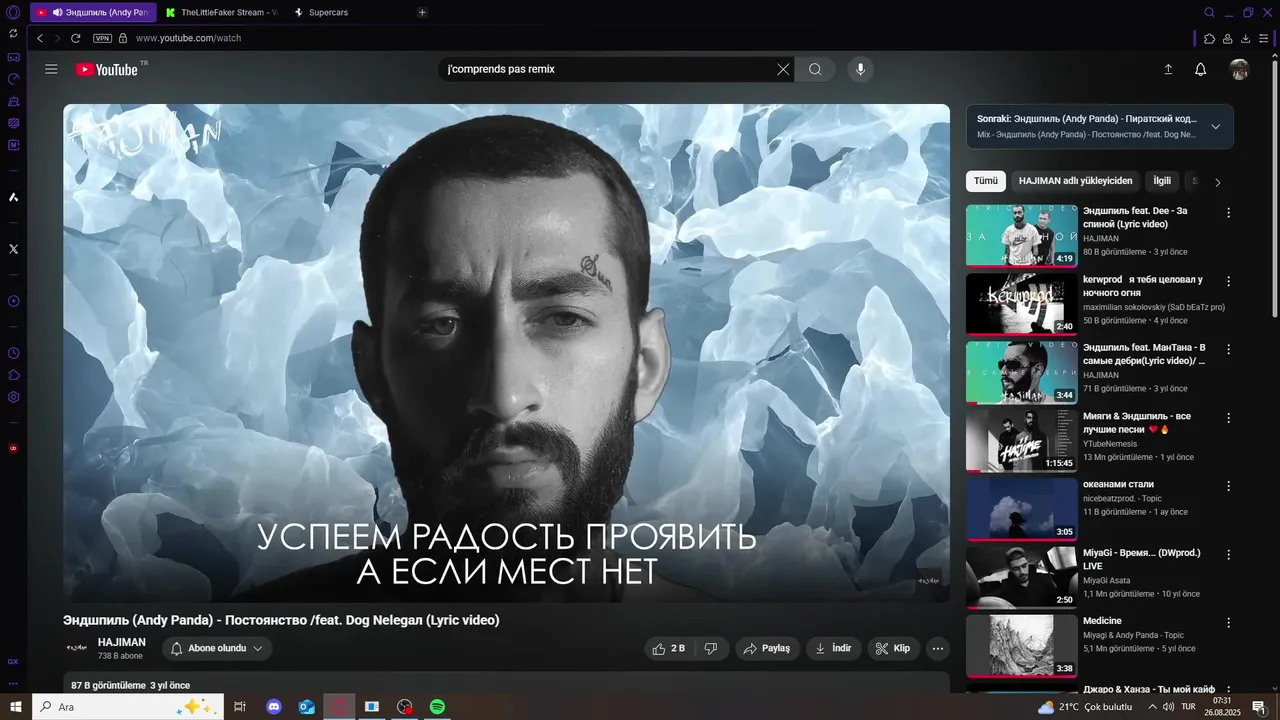Start voice search with the microphone
Screen dimensions: 1280x720
point(860,69)
